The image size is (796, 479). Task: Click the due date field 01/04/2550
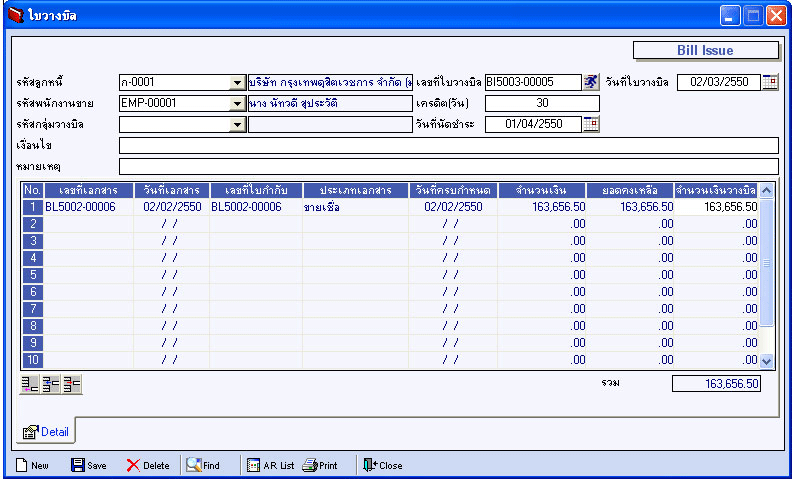click(533, 124)
